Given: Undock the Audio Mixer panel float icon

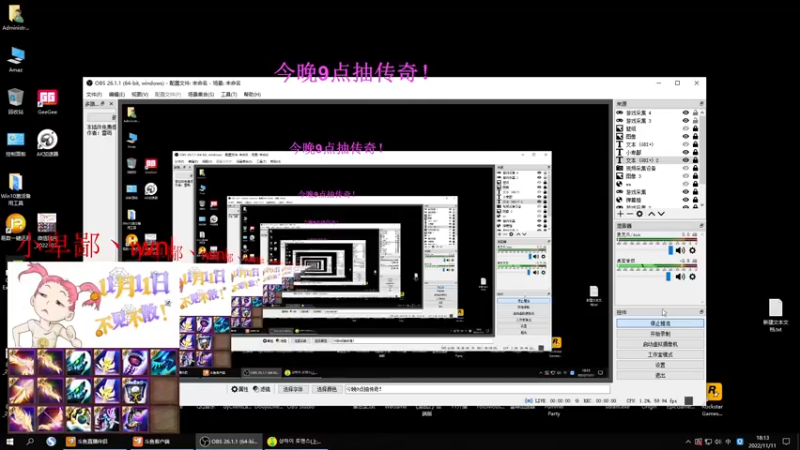Looking at the screenshot, I should pyautogui.click(x=702, y=226).
